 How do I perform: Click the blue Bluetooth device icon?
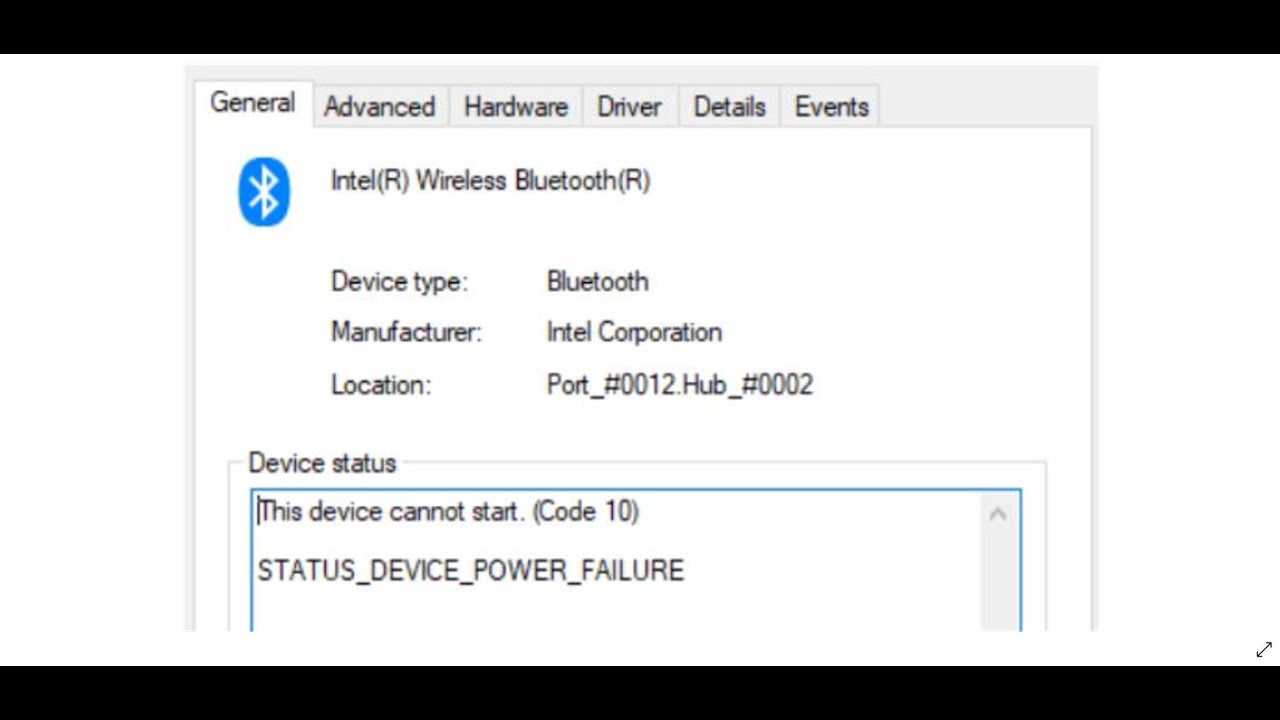[263, 191]
